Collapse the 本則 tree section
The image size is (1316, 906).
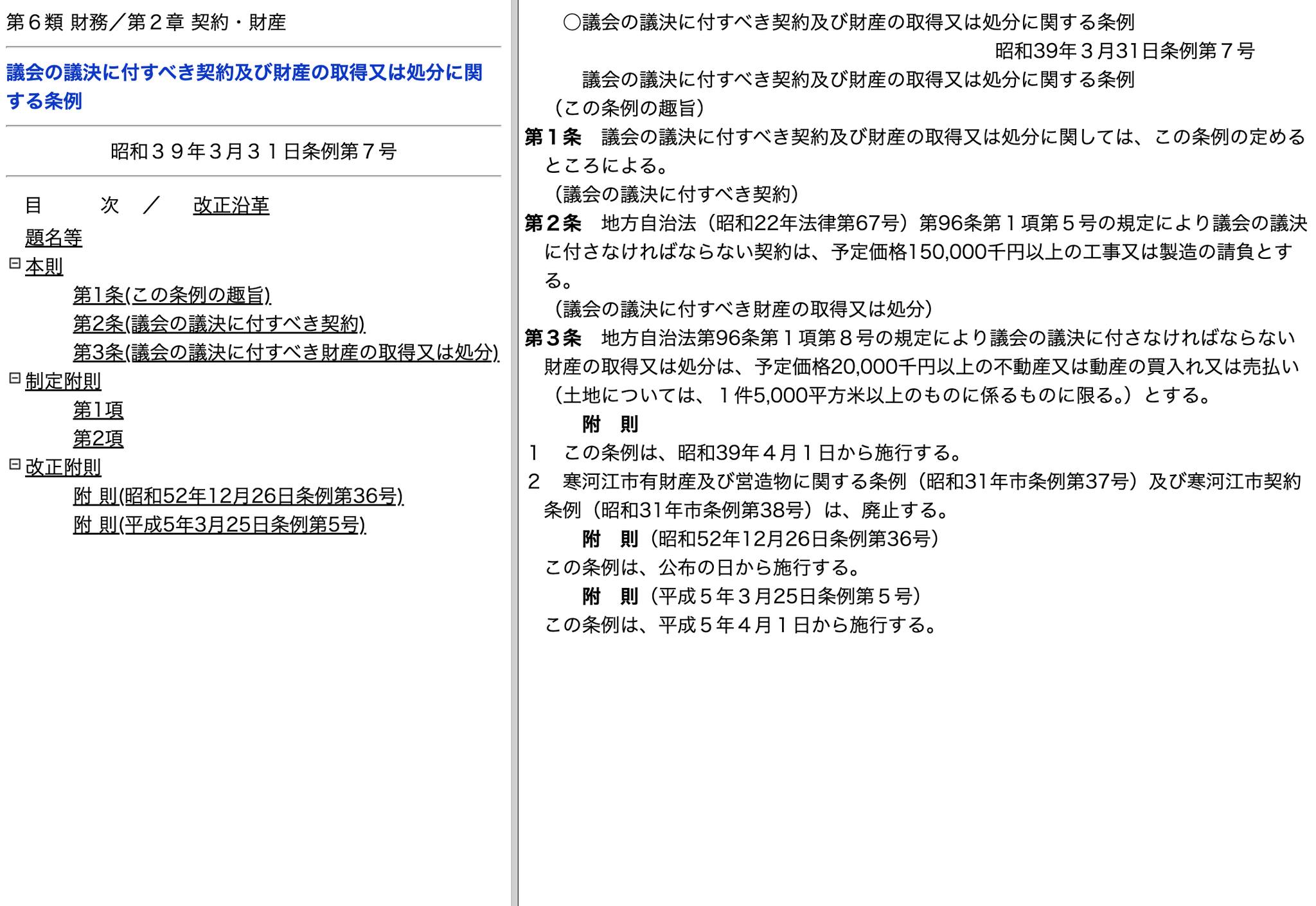pos(15,263)
